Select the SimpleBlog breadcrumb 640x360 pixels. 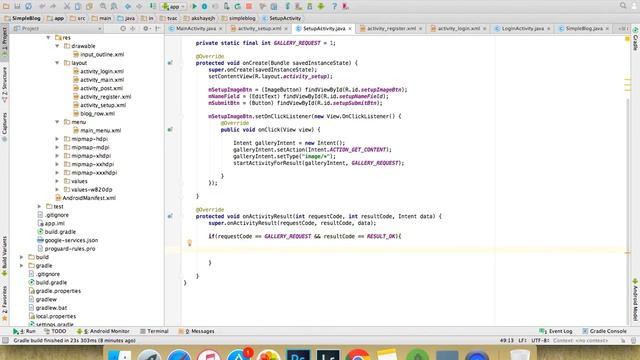[22, 18]
